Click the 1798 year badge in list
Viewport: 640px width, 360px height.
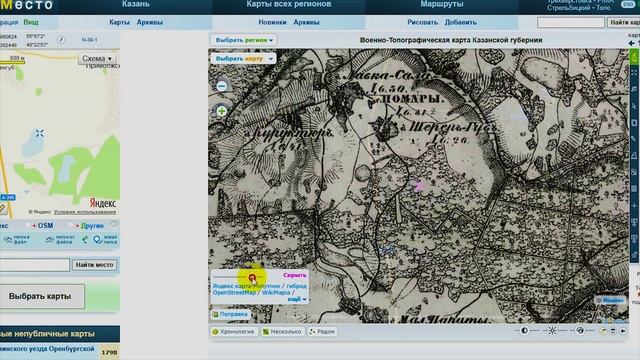pos(109,352)
